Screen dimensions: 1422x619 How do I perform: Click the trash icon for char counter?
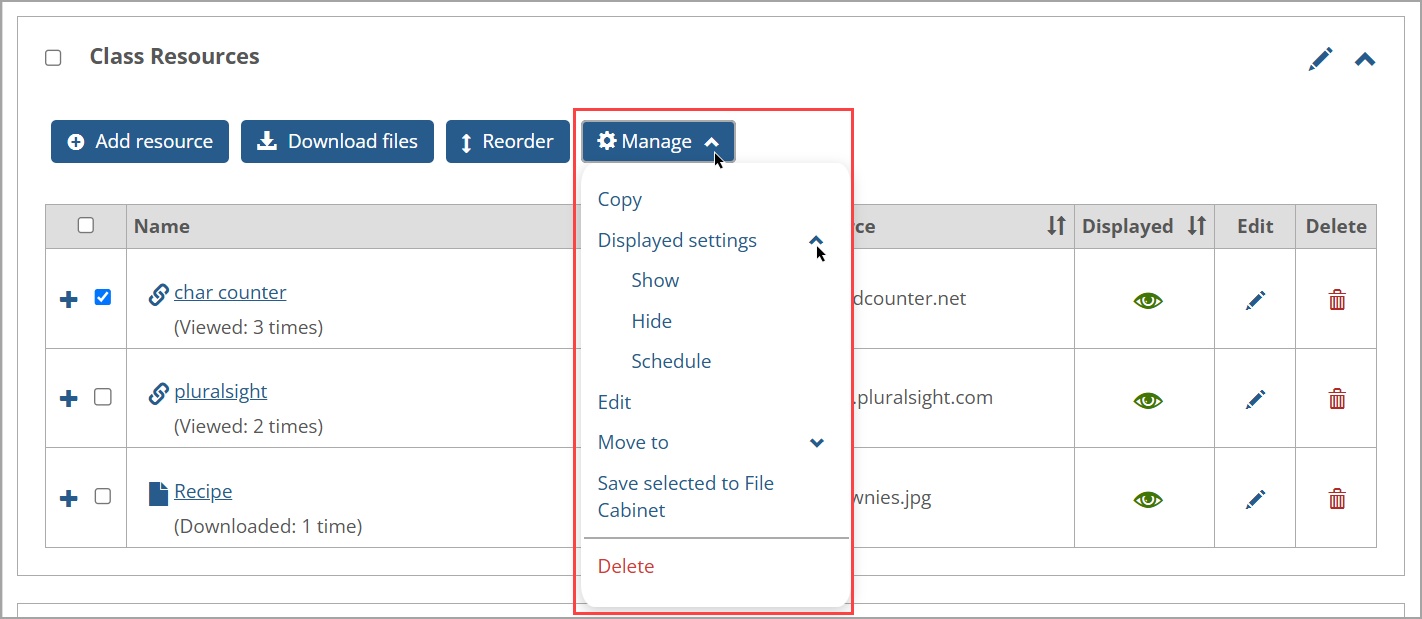point(1337,299)
